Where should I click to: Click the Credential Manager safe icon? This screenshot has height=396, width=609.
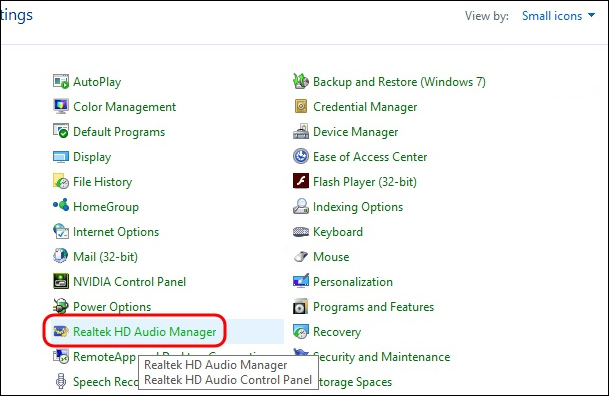click(x=301, y=106)
